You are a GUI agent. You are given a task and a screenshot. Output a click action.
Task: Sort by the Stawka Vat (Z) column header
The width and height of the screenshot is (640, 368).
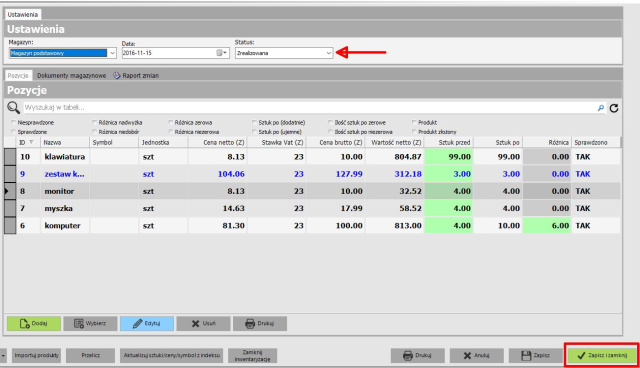coord(277,142)
